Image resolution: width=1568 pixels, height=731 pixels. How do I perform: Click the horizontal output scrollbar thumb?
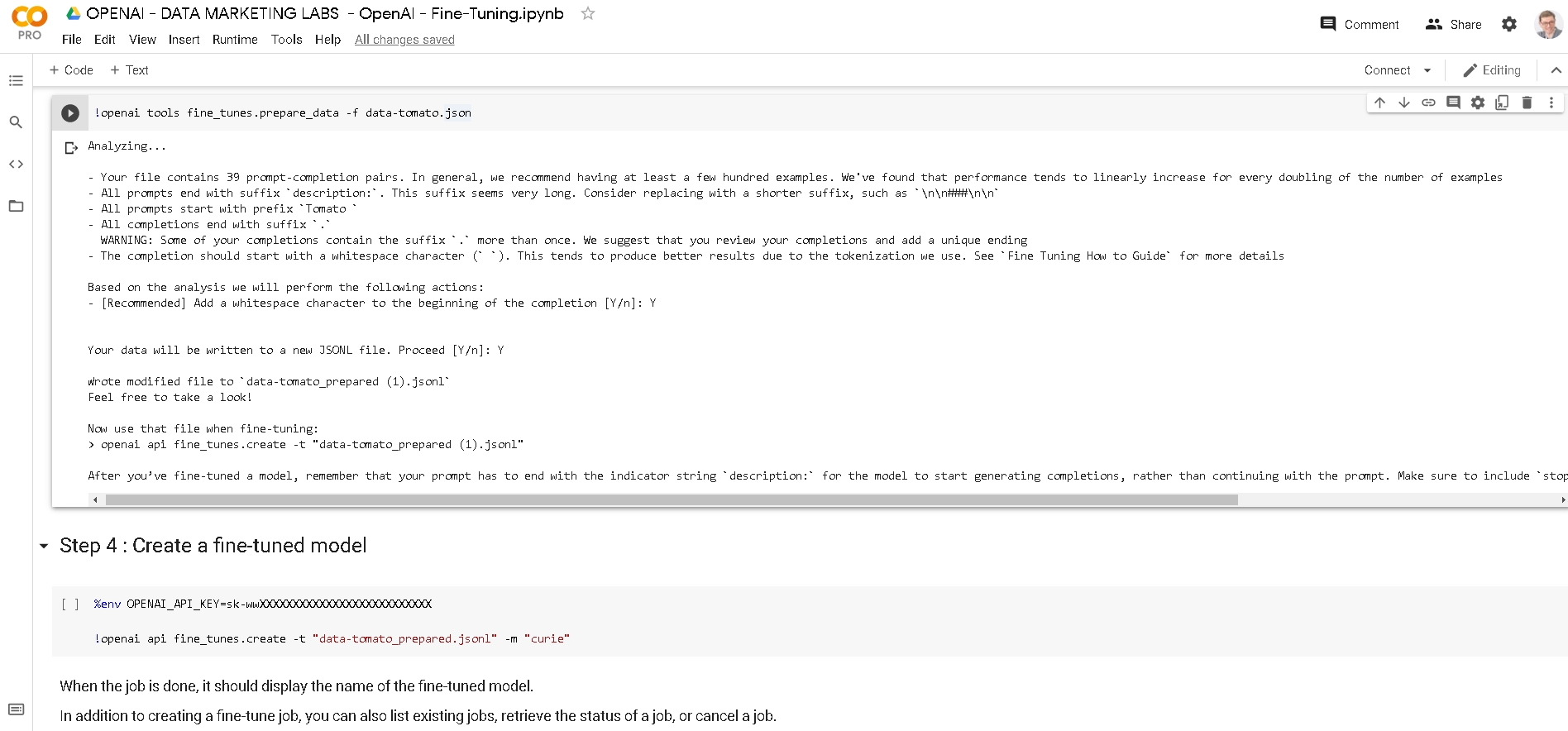[672, 499]
